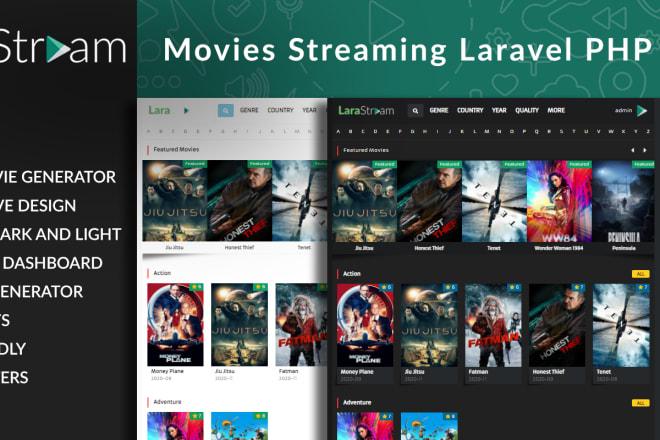The image size is (660, 440).
Task: Open Jiu Jitsu poster in dark theme Action row
Action: [429, 325]
